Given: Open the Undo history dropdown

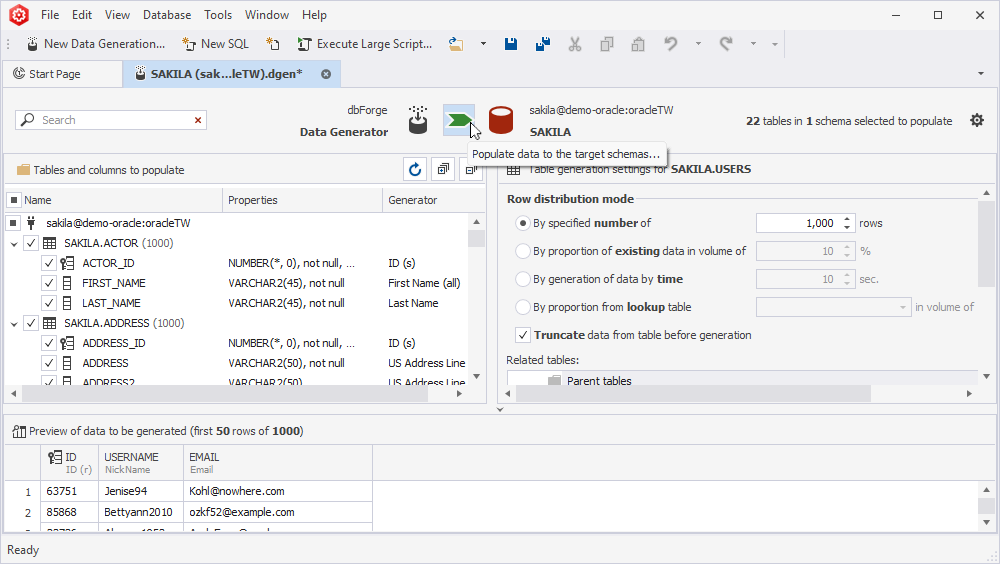Looking at the screenshot, I should pos(698,44).
